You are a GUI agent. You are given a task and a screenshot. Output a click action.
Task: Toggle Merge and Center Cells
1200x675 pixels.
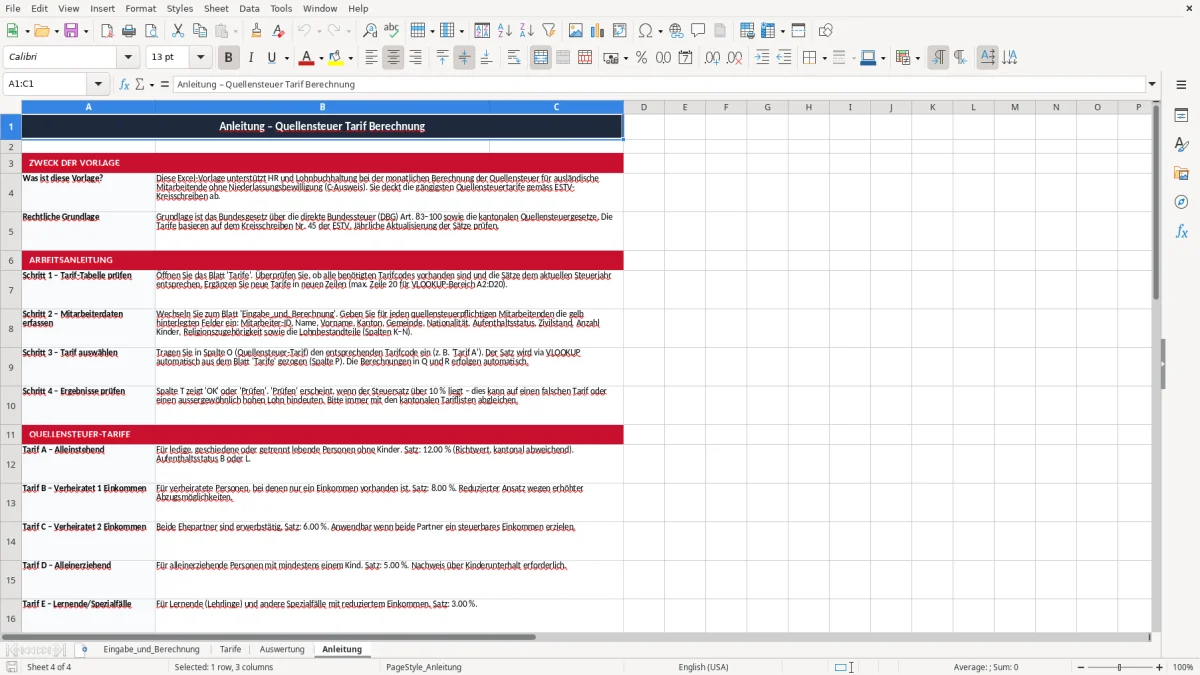tap(541, 58)
